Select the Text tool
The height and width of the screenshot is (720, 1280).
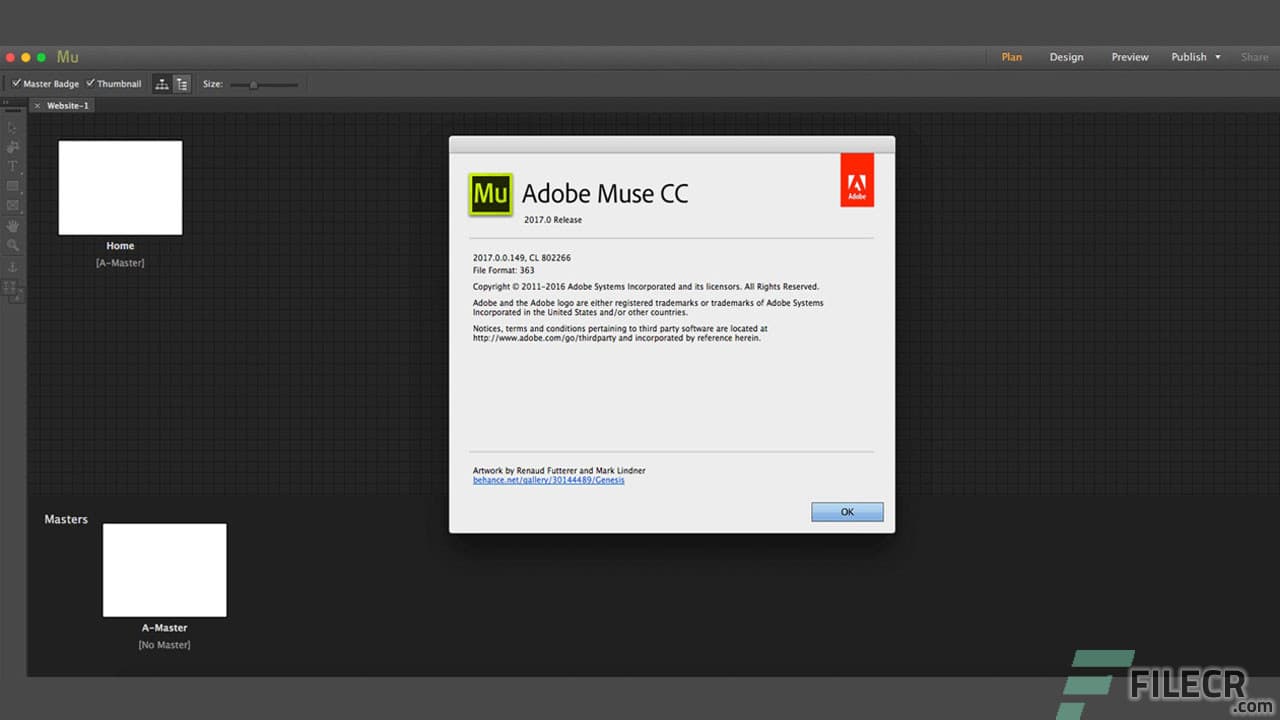(x=13, y=166)
